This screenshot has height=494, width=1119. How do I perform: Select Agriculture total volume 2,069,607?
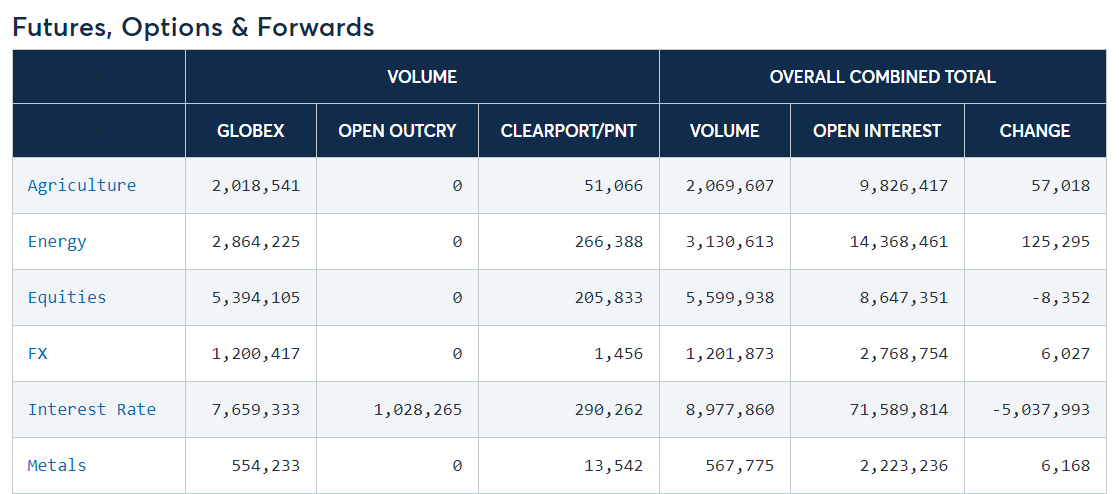click(x=729, y=186)
